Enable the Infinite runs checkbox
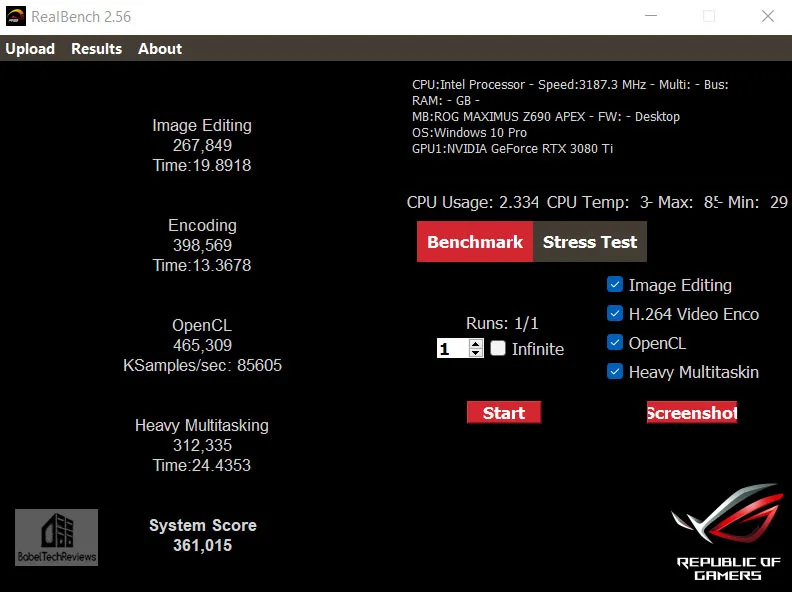The image size is (792, 592). (498, 348)
